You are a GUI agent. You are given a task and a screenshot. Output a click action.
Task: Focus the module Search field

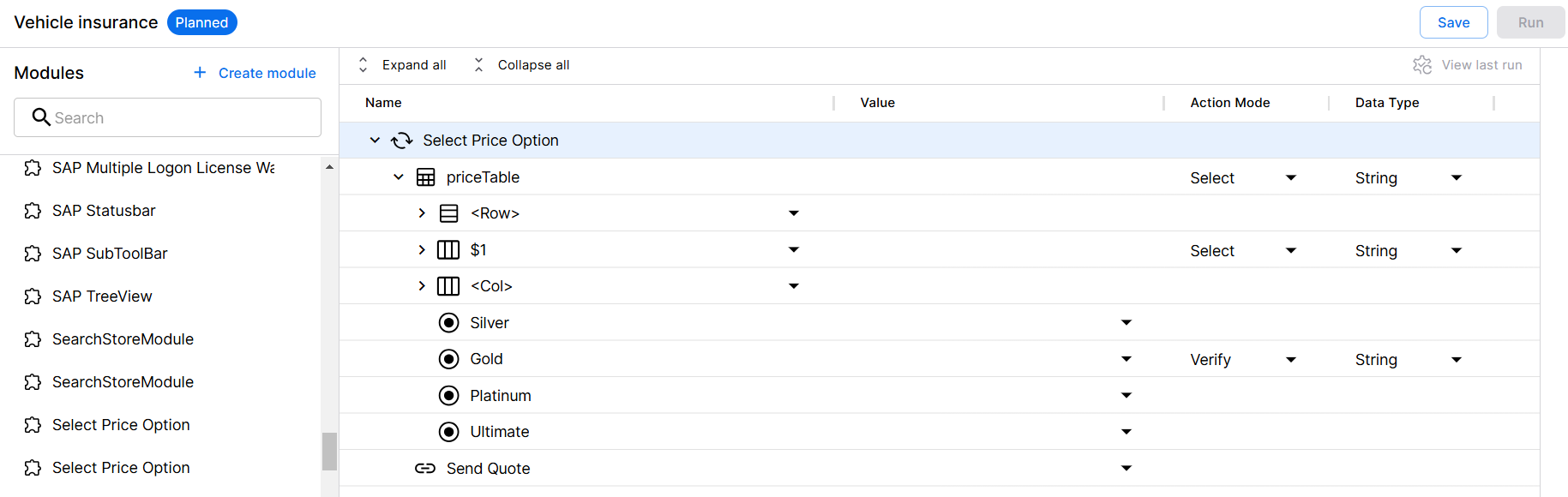coord(180,117)
